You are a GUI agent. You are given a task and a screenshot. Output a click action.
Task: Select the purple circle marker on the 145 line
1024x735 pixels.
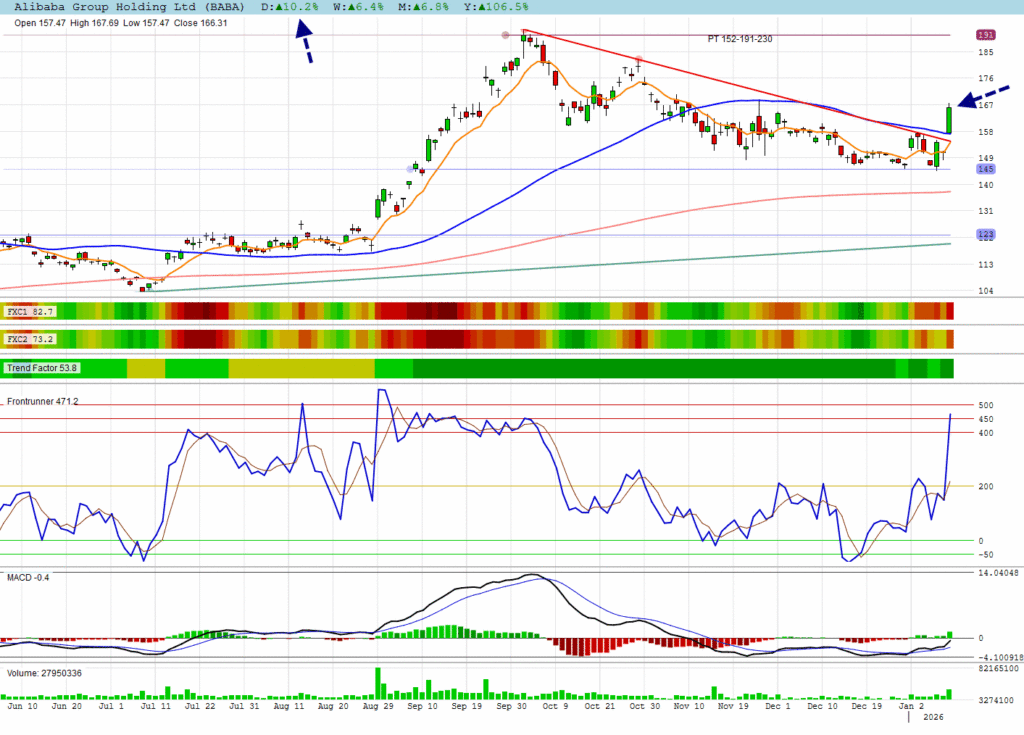tap(410, 168)
